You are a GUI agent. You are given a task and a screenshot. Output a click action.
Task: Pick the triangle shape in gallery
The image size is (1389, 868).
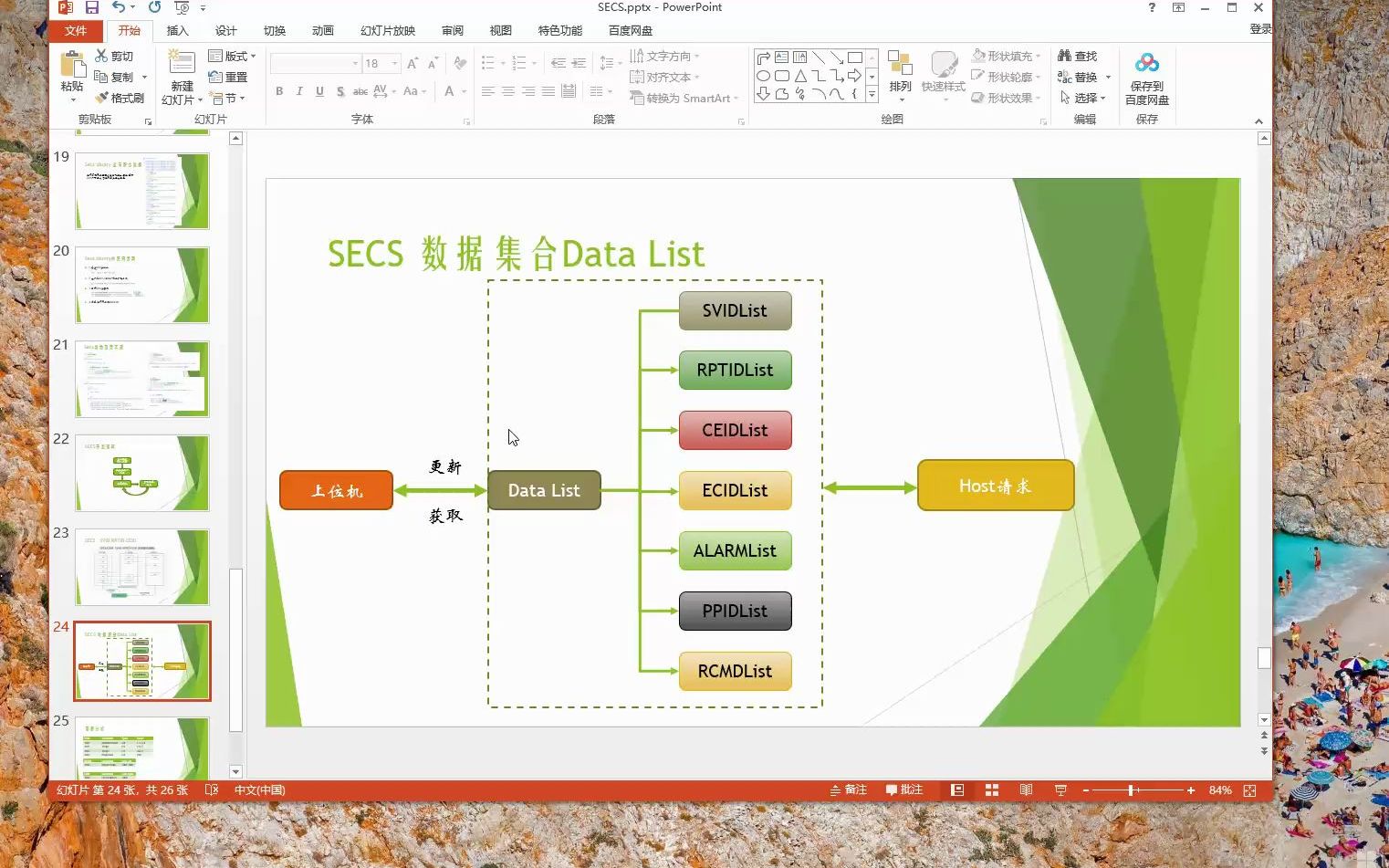pos(799,76)
